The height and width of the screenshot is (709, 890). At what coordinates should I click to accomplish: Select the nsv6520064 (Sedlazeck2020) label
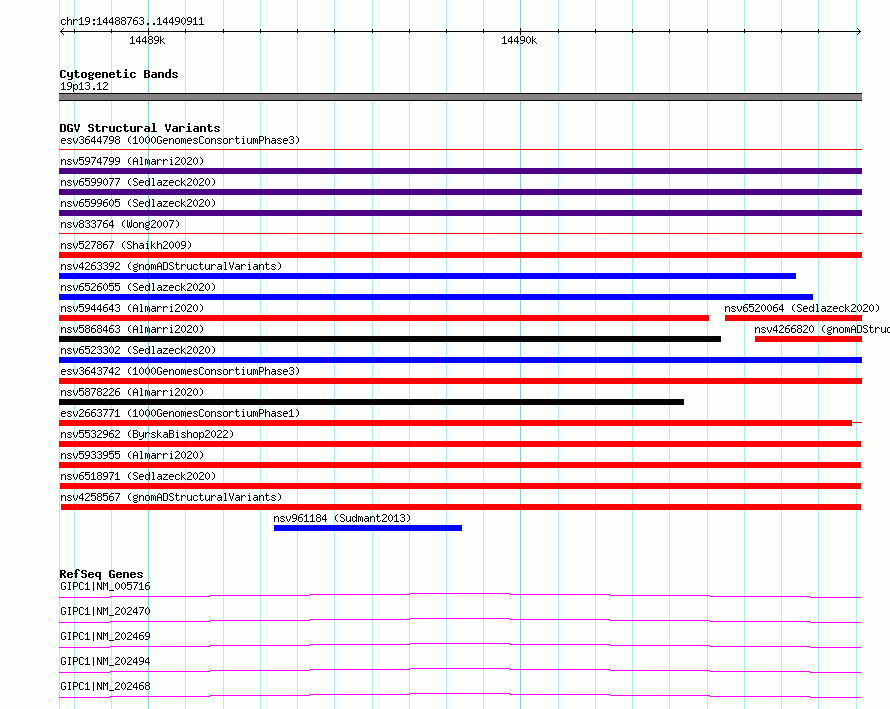(x=802, y=308)
